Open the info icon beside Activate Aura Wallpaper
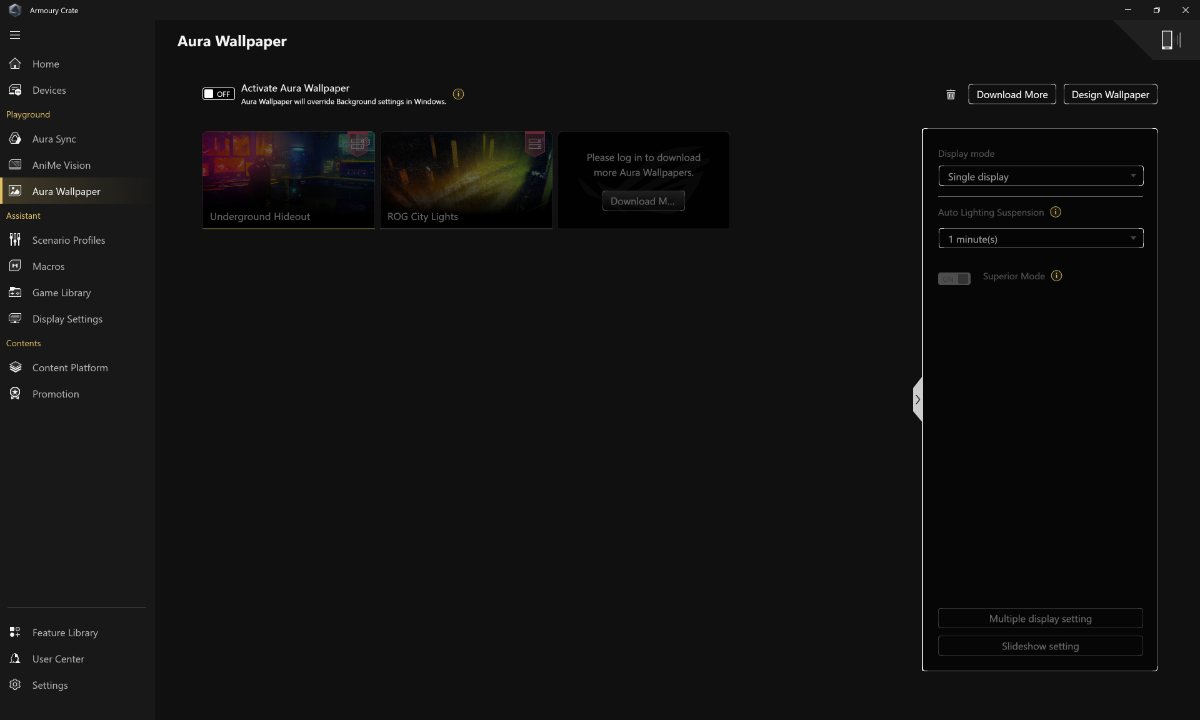 click(458, 94)
